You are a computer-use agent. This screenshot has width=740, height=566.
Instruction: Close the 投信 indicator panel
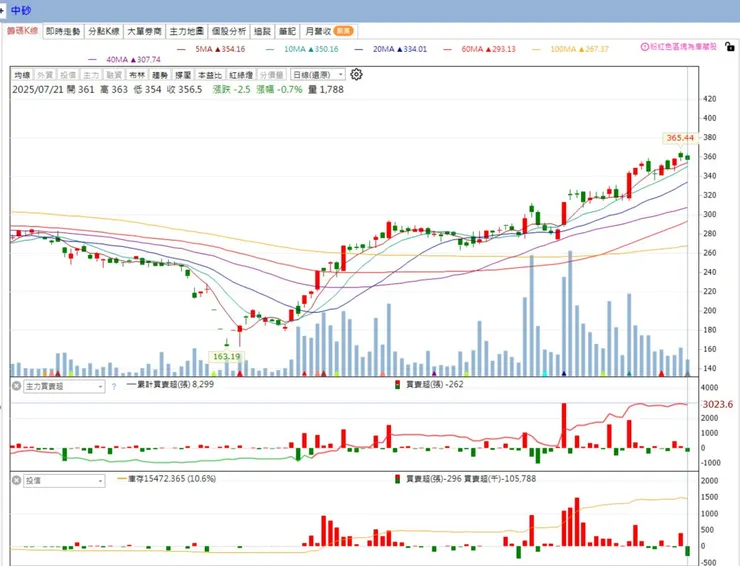pos(17,480)
